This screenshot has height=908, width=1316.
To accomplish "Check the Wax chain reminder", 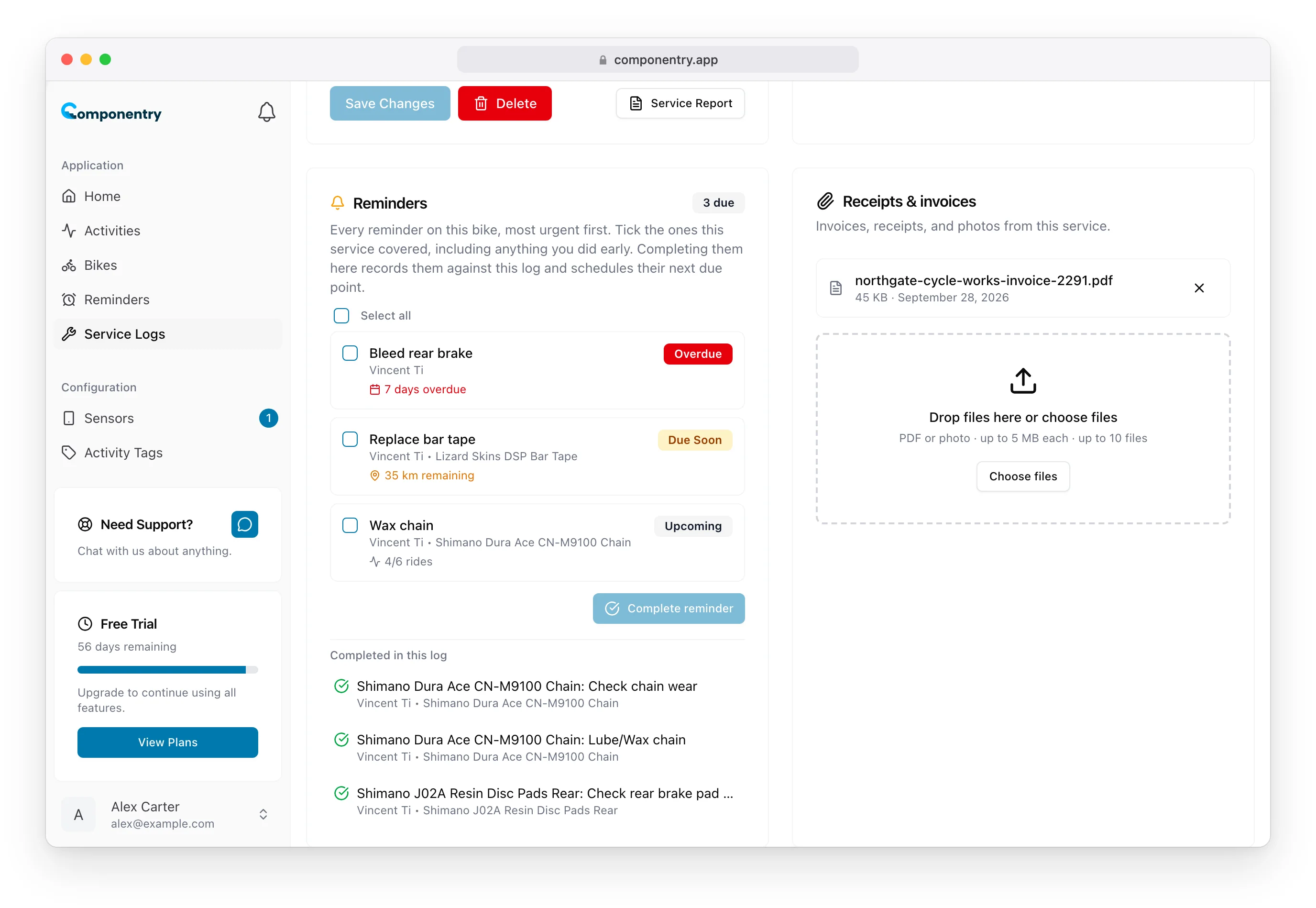I will point(350,525).
